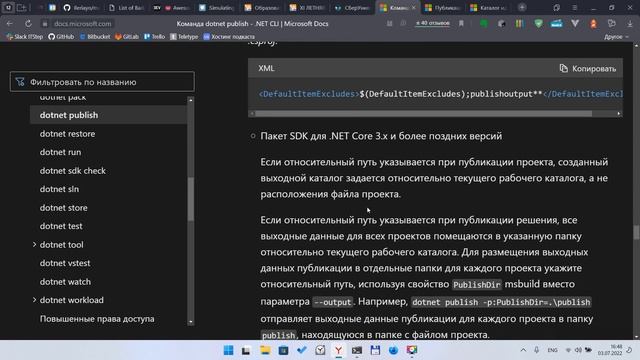Open the Trello bookmark
This screenshot has height=360, width=640.
pos(154,37)
